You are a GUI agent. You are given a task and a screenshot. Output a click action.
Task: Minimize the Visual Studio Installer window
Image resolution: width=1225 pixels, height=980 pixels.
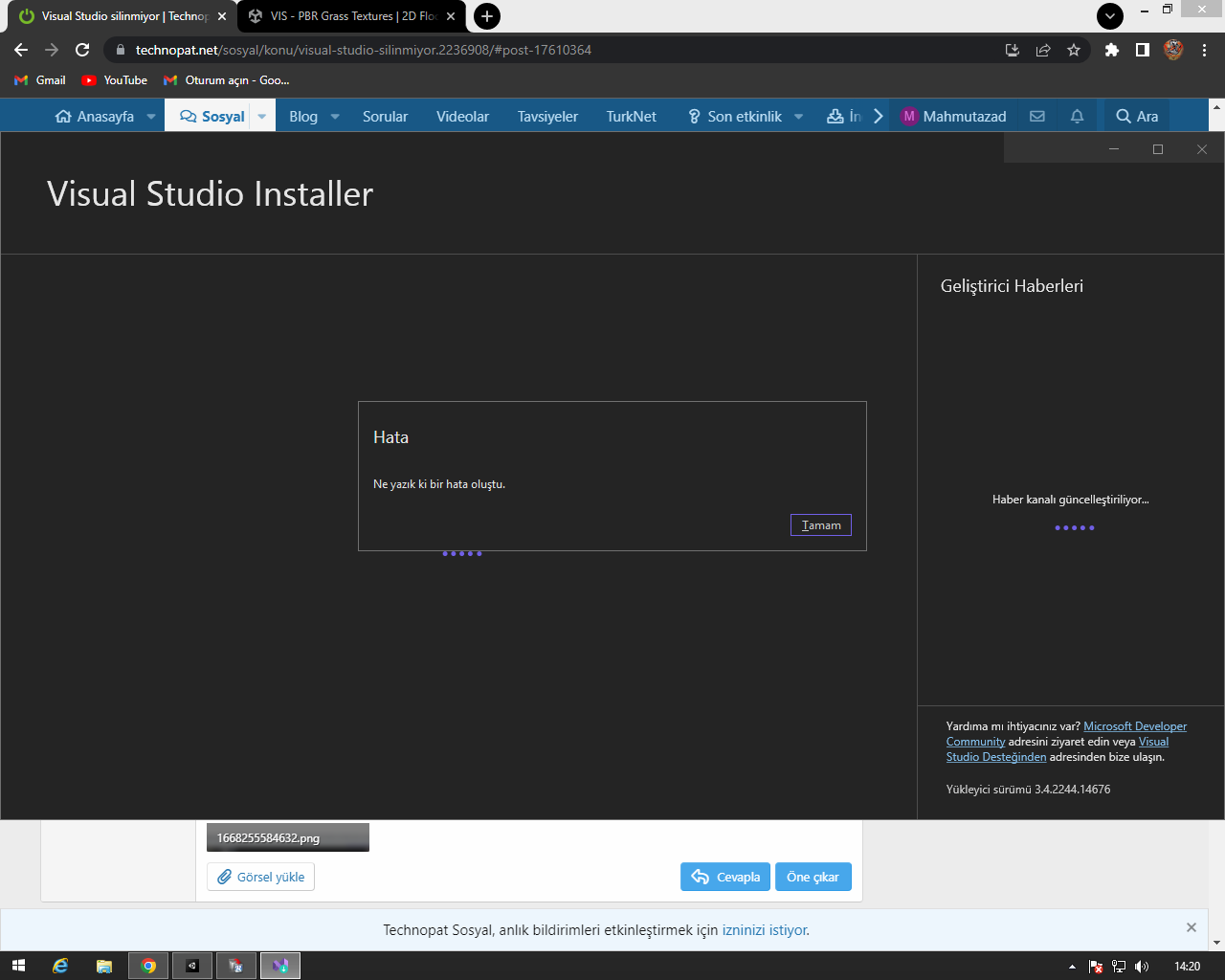1114,149
